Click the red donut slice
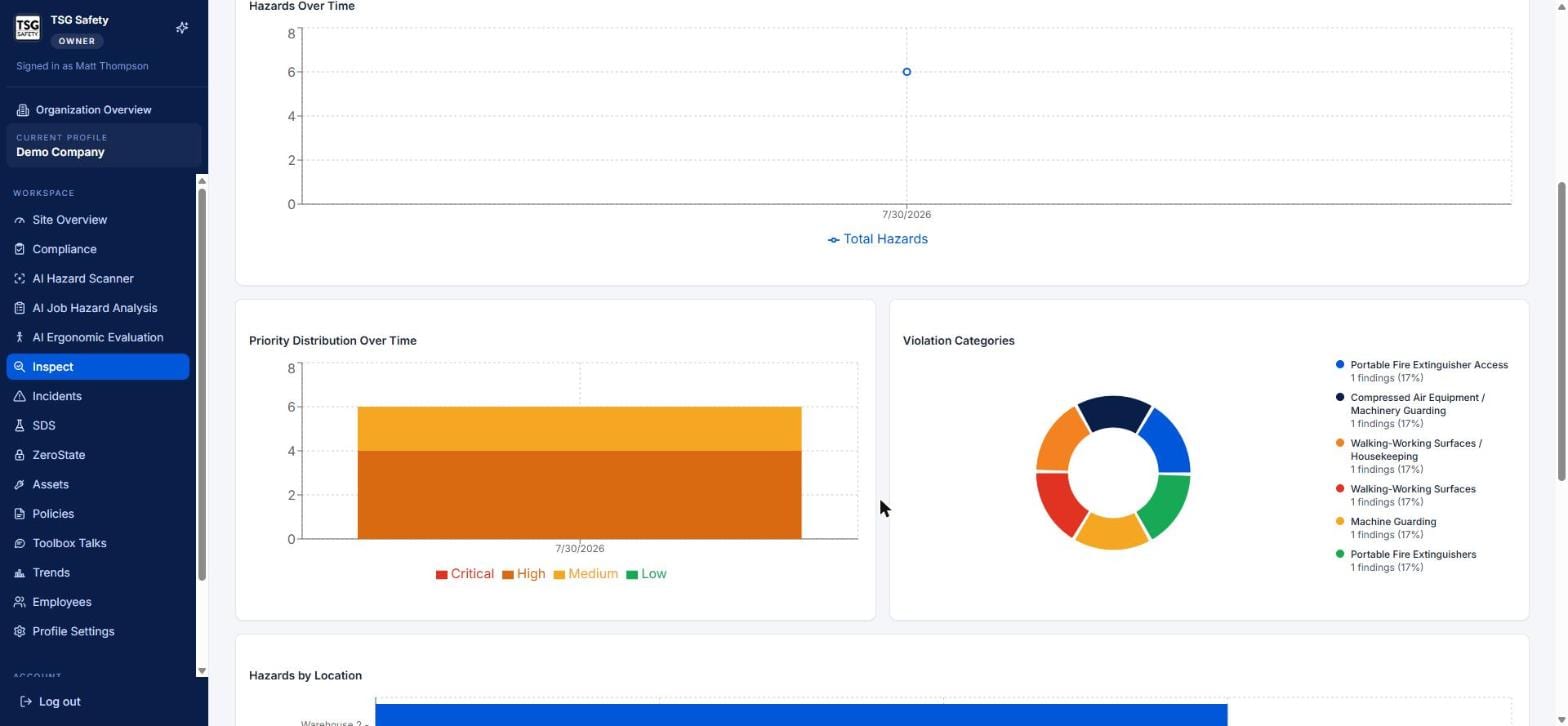The height and width of the screenshot is (726, 1568). (x=1060, y=504)
